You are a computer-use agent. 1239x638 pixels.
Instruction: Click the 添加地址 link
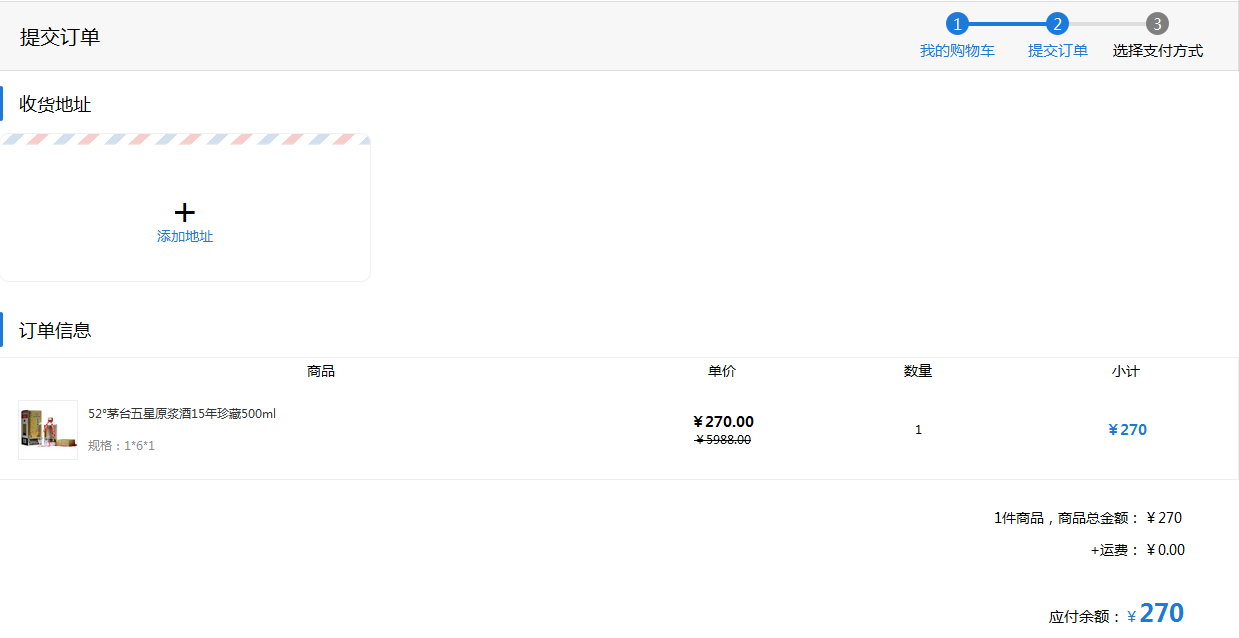tap(185, 237)
